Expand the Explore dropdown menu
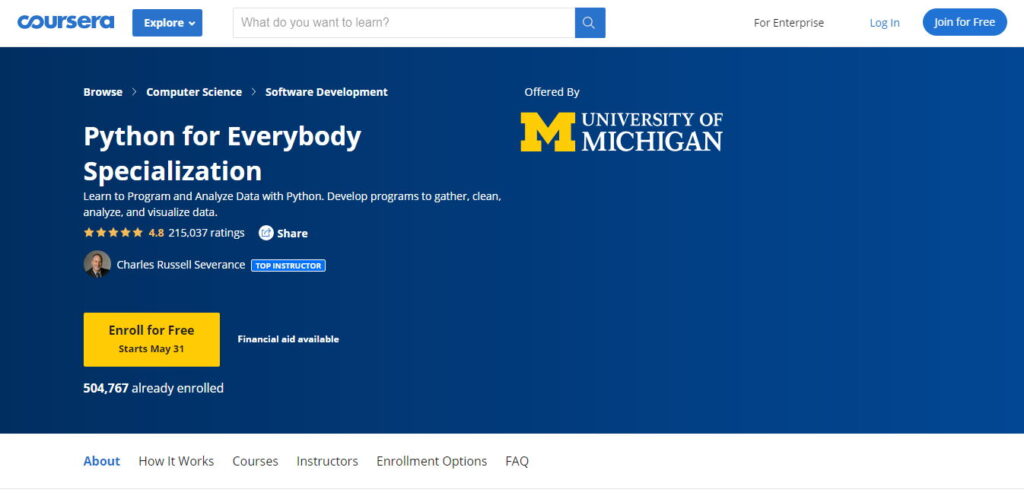The width and height of the screenshot is (1024, 496). coord(167,23)
